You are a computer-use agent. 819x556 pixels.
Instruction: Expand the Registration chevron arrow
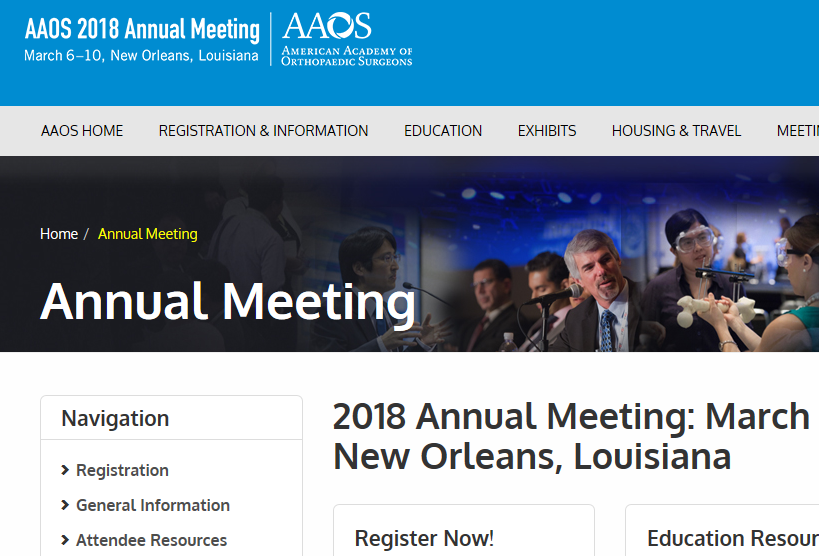[x=65, y=470]
